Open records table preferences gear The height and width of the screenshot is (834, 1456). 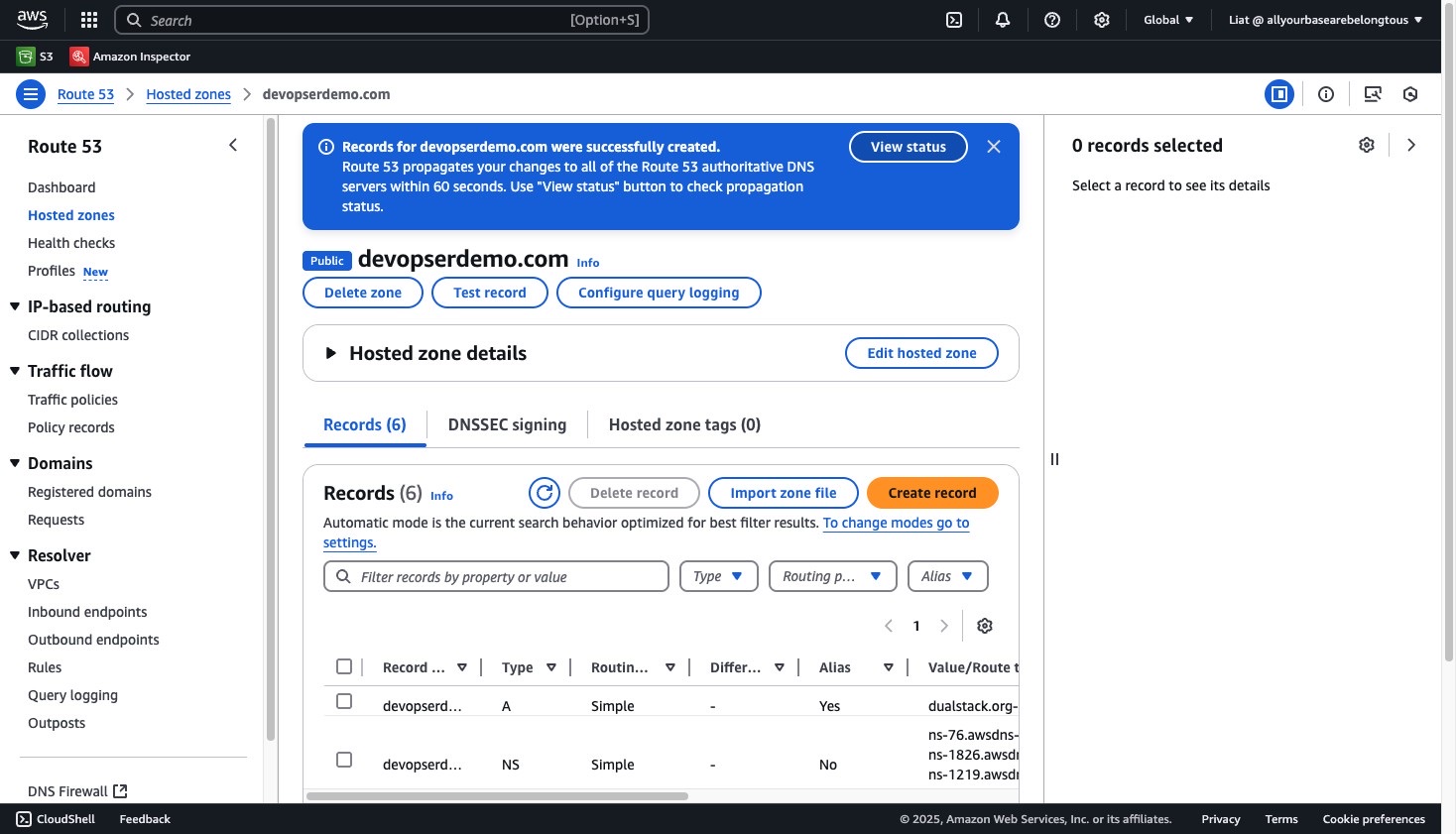[x=985, y=626]
